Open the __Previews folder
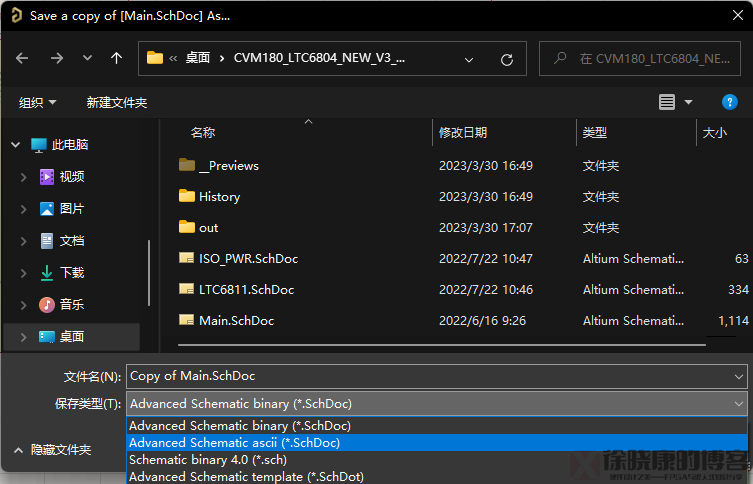The image size is (753, 484). (x=228, y=166)
